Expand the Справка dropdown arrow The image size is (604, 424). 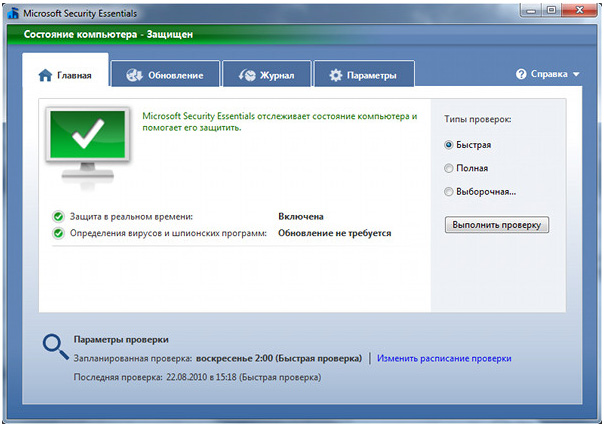pyautogui.click(x=576, y=74)
